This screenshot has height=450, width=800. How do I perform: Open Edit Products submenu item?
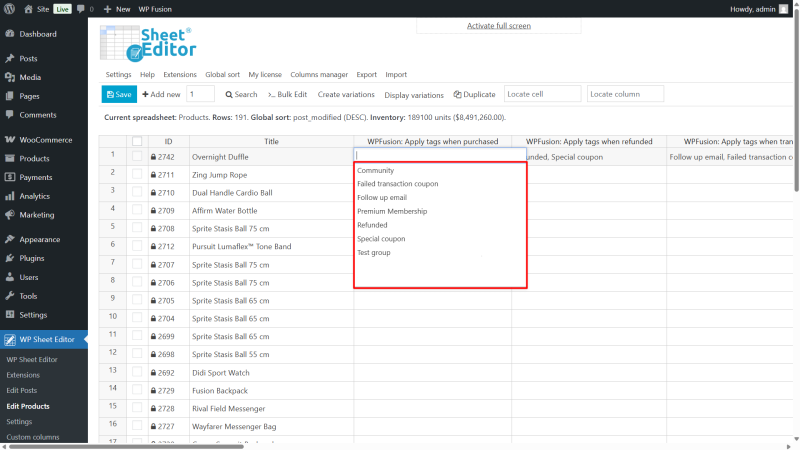[28, 406]
